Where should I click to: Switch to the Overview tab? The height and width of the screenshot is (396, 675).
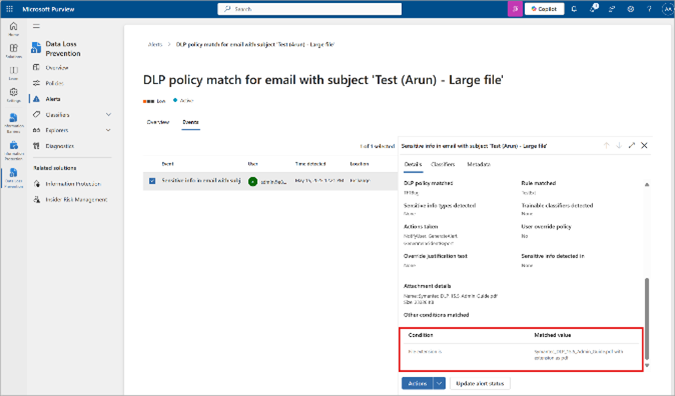point(158,122)
